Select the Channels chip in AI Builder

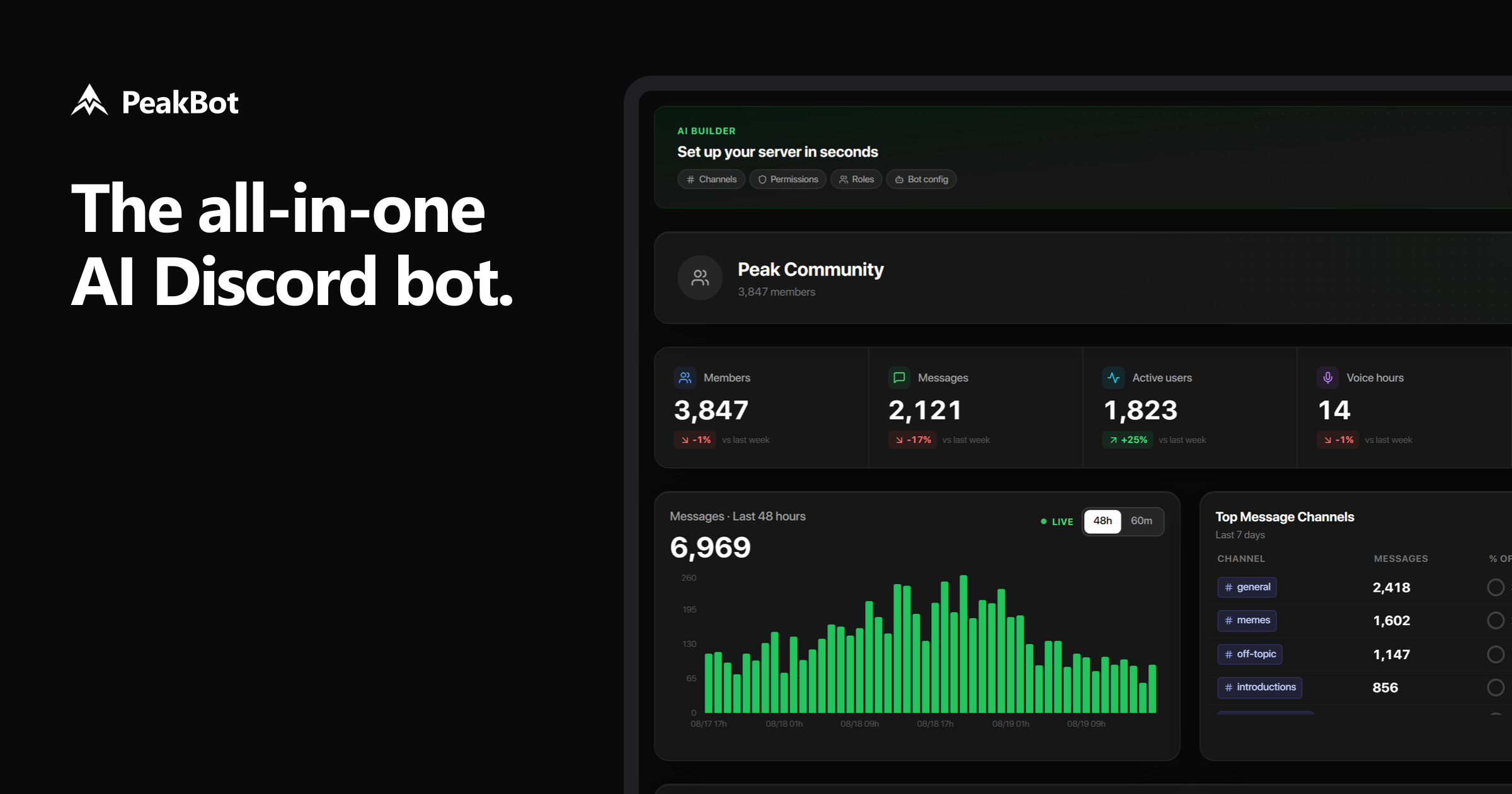[x=711, y=180]
